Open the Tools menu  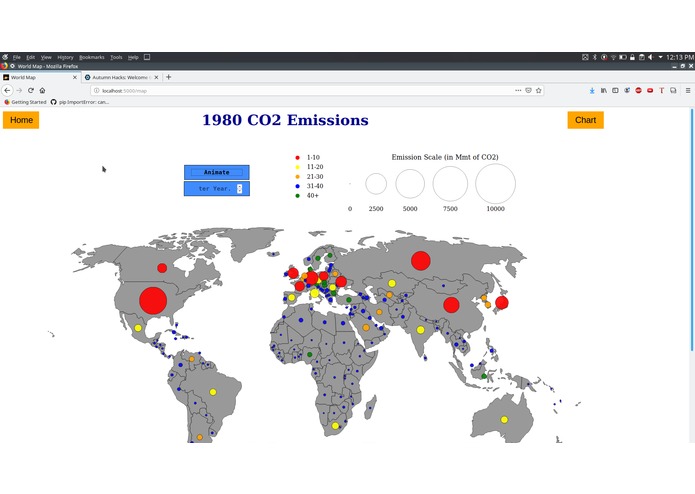coord(116,57)
